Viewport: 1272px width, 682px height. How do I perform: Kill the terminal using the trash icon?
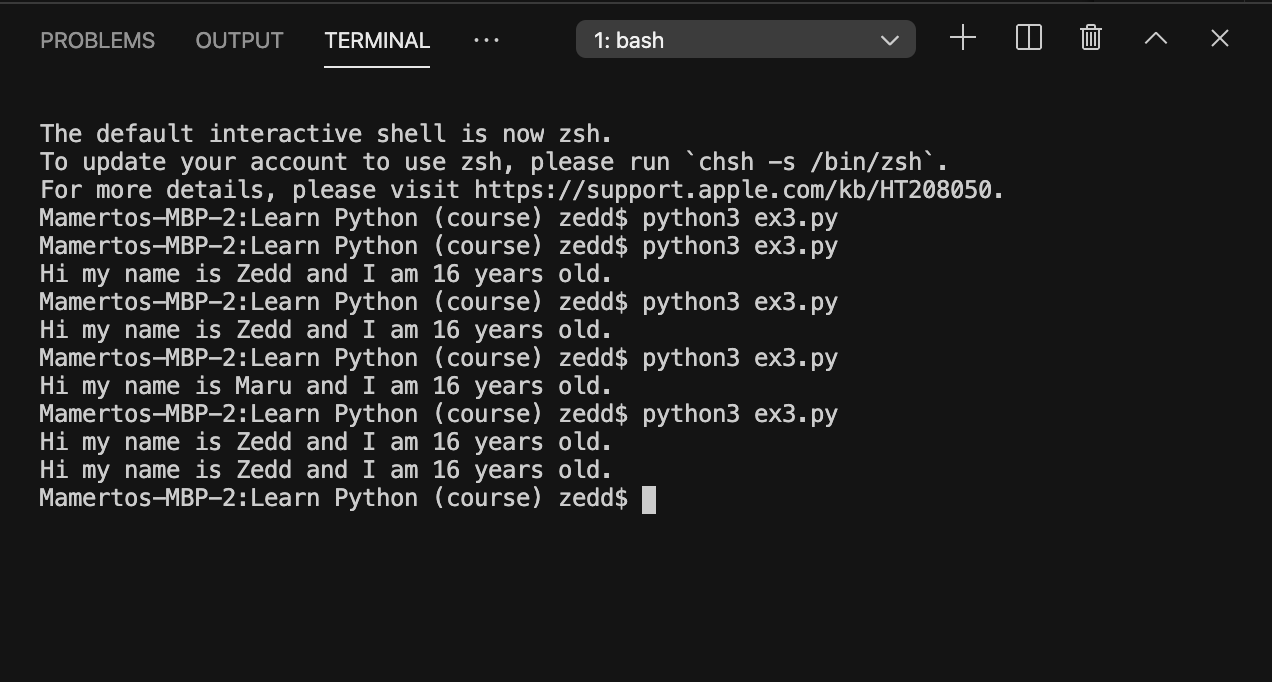pos(1090,38)
